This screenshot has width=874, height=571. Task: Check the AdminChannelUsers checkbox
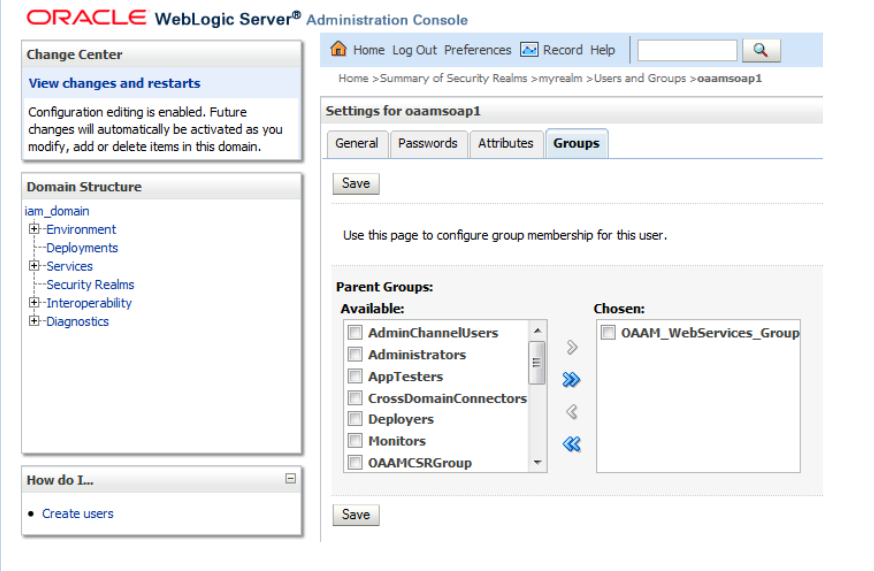click(355, 332)
